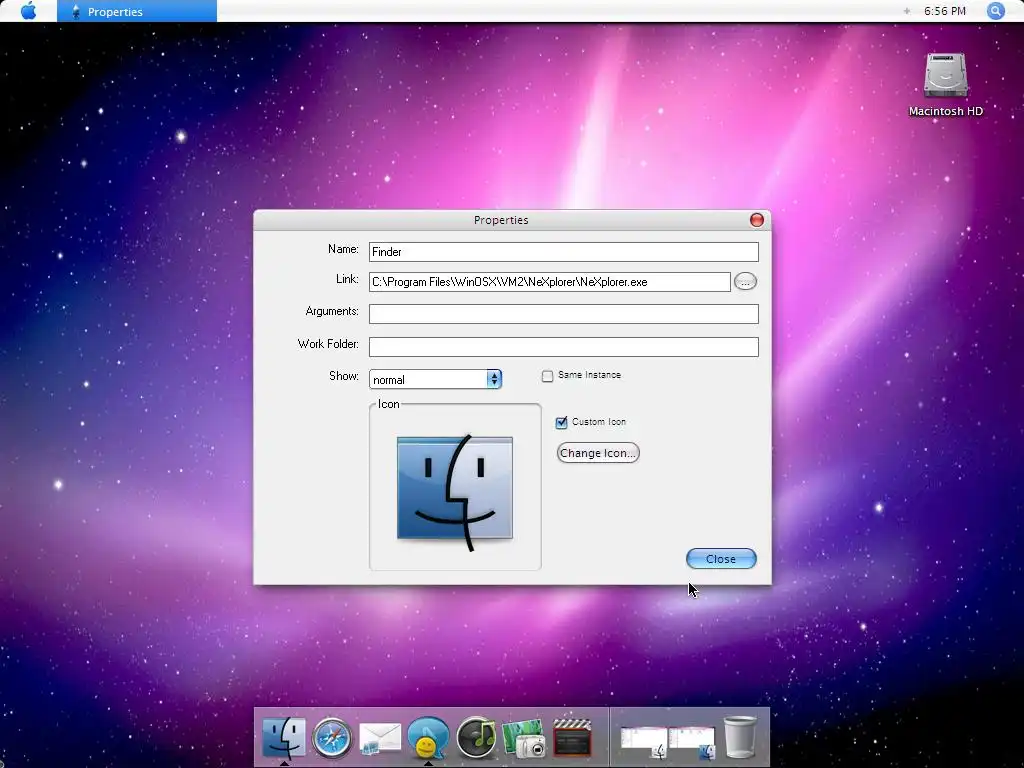
Task: Click the first window thumbnail in dock
Action: [x=643, y=743]
